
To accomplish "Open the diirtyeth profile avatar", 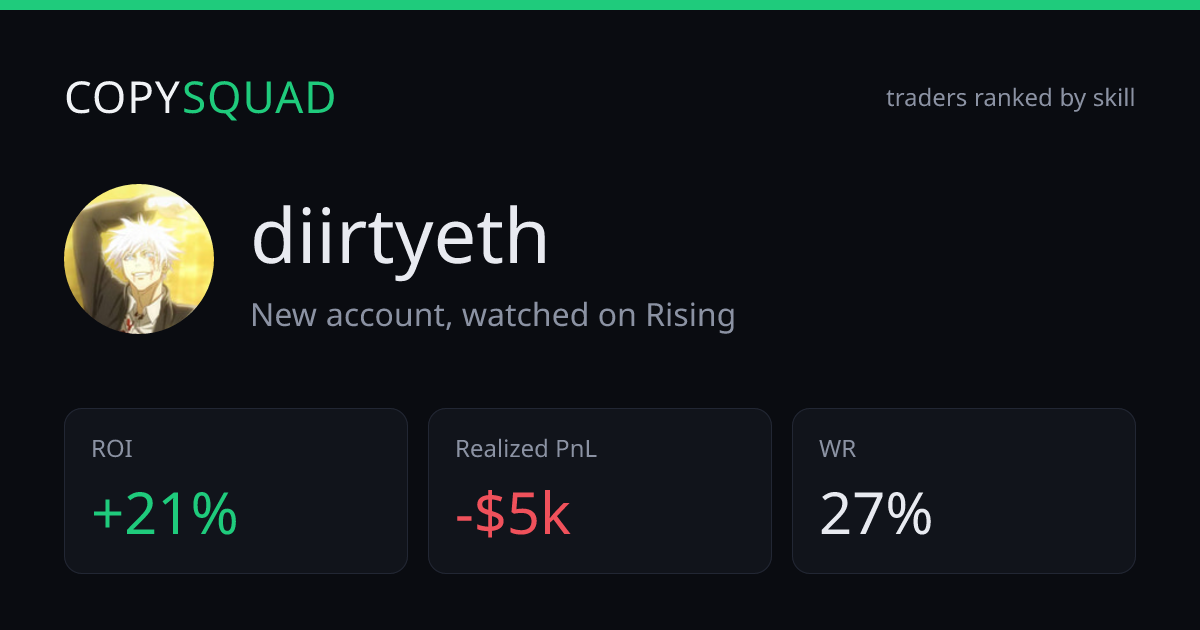I will pos(139,259).
